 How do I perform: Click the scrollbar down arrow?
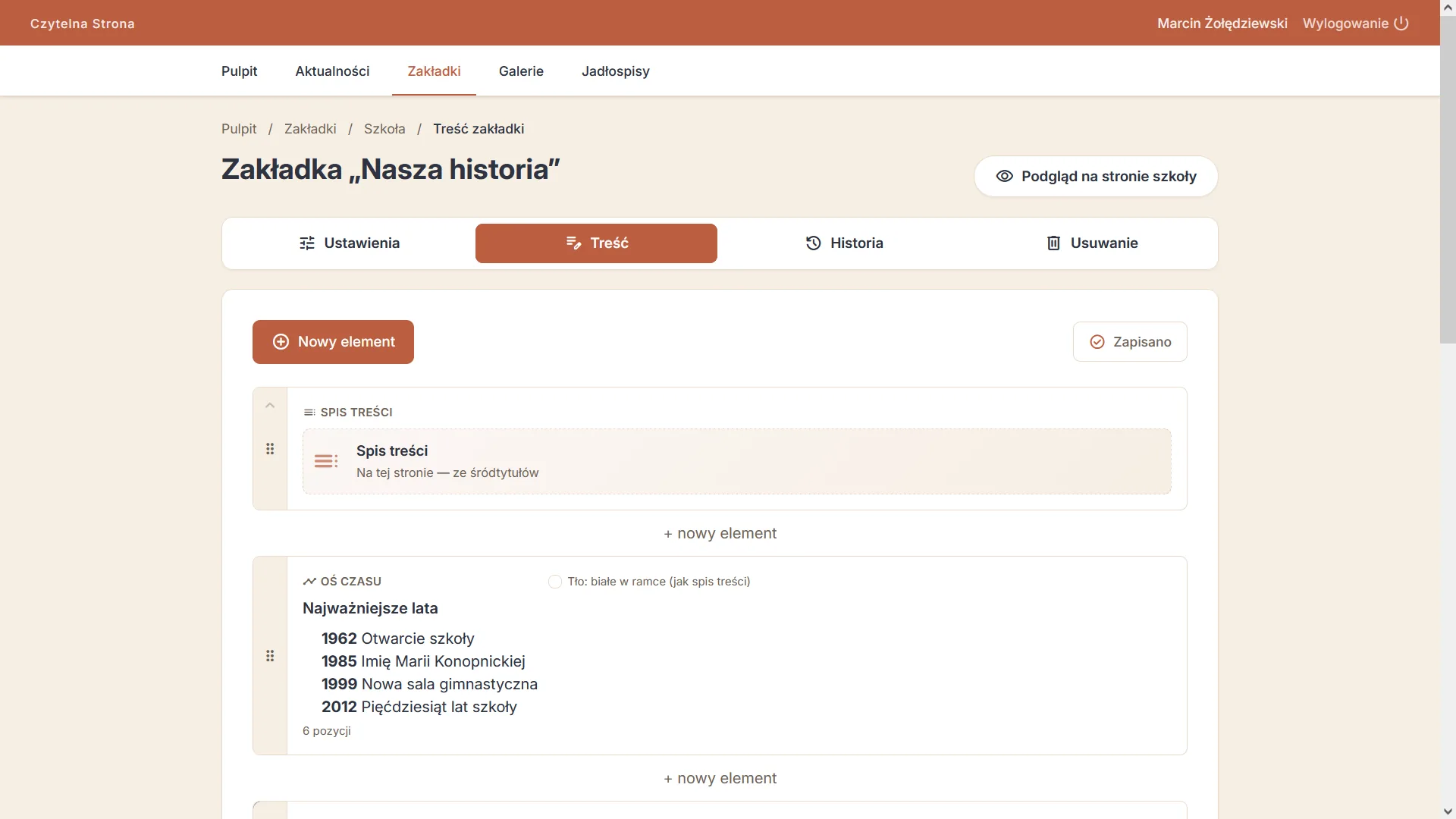tap(1448, 811)
